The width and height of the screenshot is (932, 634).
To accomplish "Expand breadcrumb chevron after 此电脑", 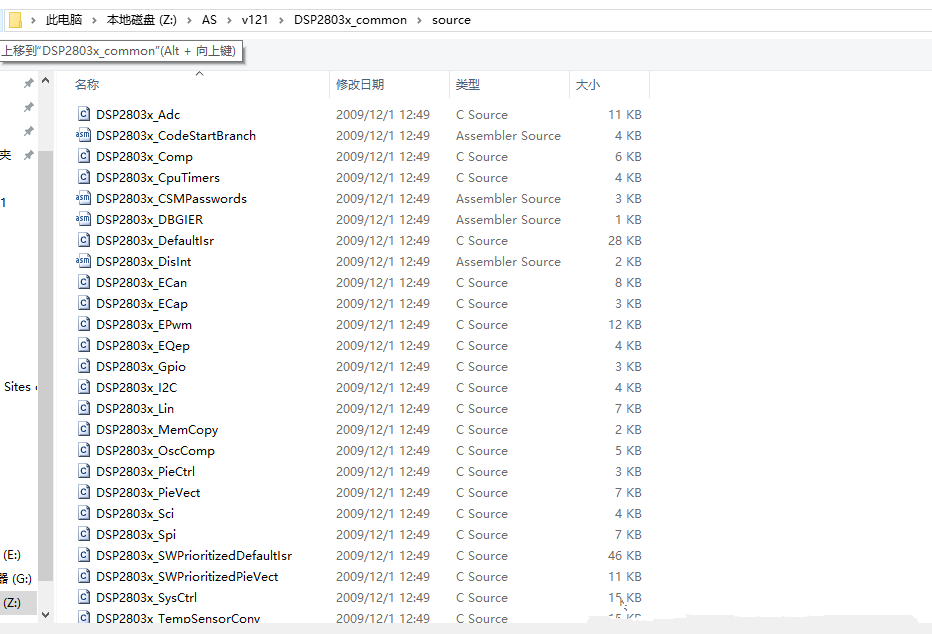I will tap(94, 20).
